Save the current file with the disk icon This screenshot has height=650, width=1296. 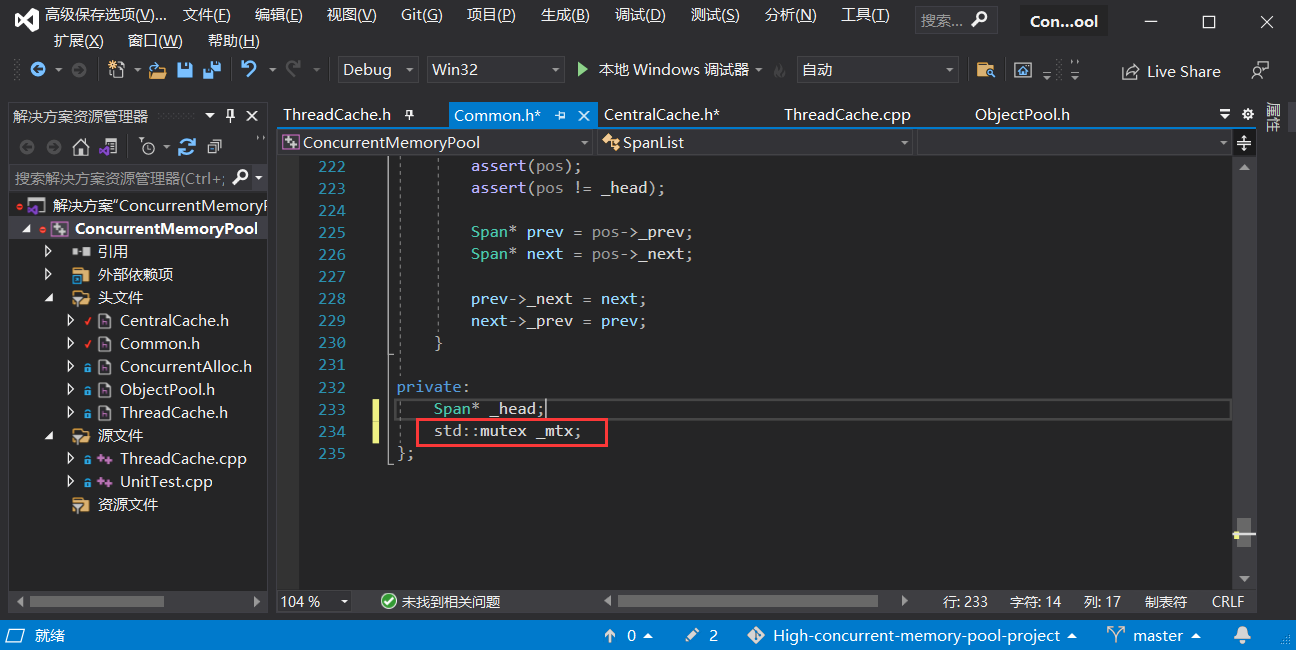click(185, 70)
